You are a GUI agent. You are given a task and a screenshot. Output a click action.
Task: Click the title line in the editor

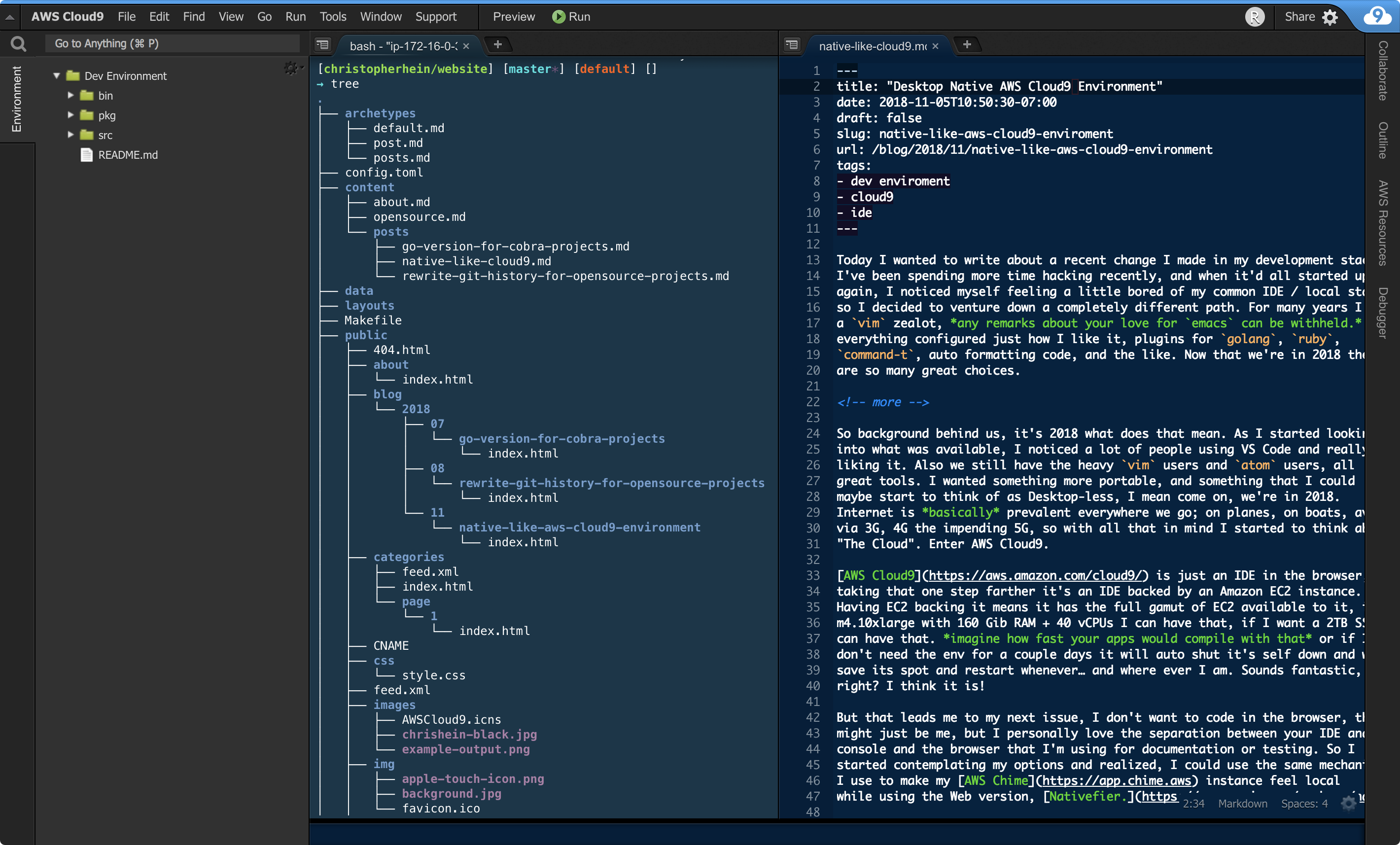pos(999,86)
